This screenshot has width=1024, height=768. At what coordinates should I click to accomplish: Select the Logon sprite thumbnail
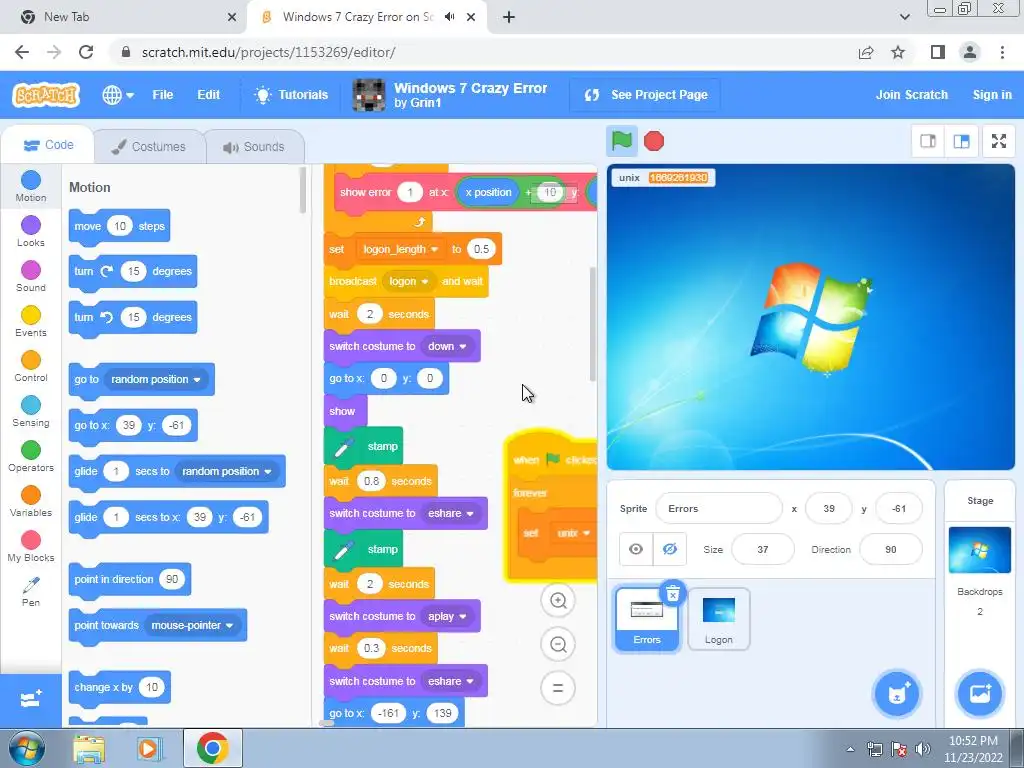click(718, 619)
